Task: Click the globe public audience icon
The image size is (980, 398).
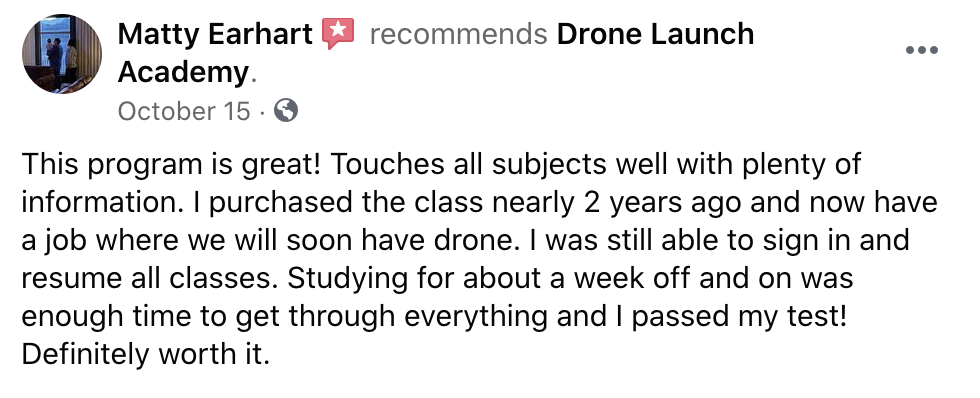Action: pos(286,111)
